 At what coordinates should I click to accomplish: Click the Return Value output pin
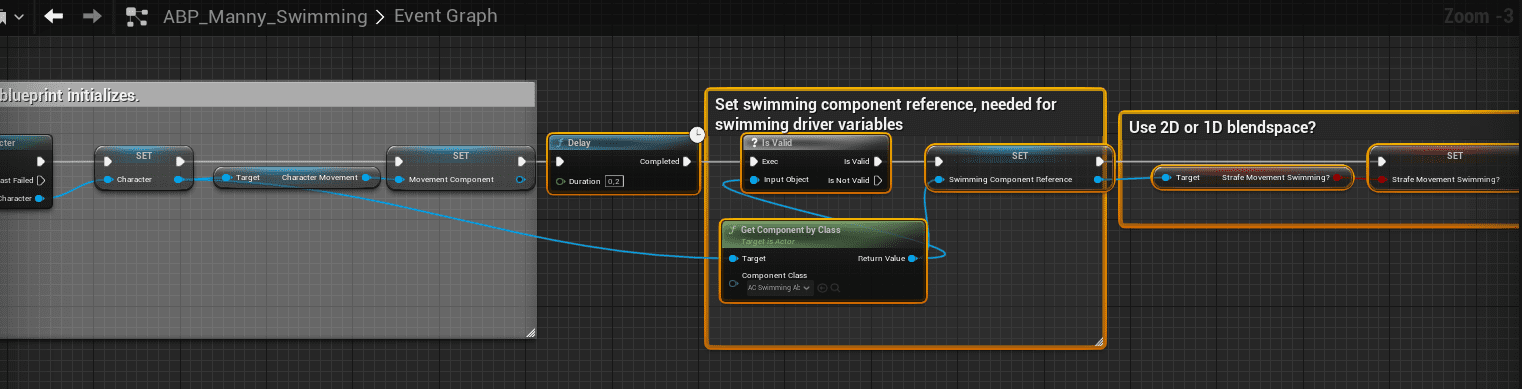(x=912, y=258)
